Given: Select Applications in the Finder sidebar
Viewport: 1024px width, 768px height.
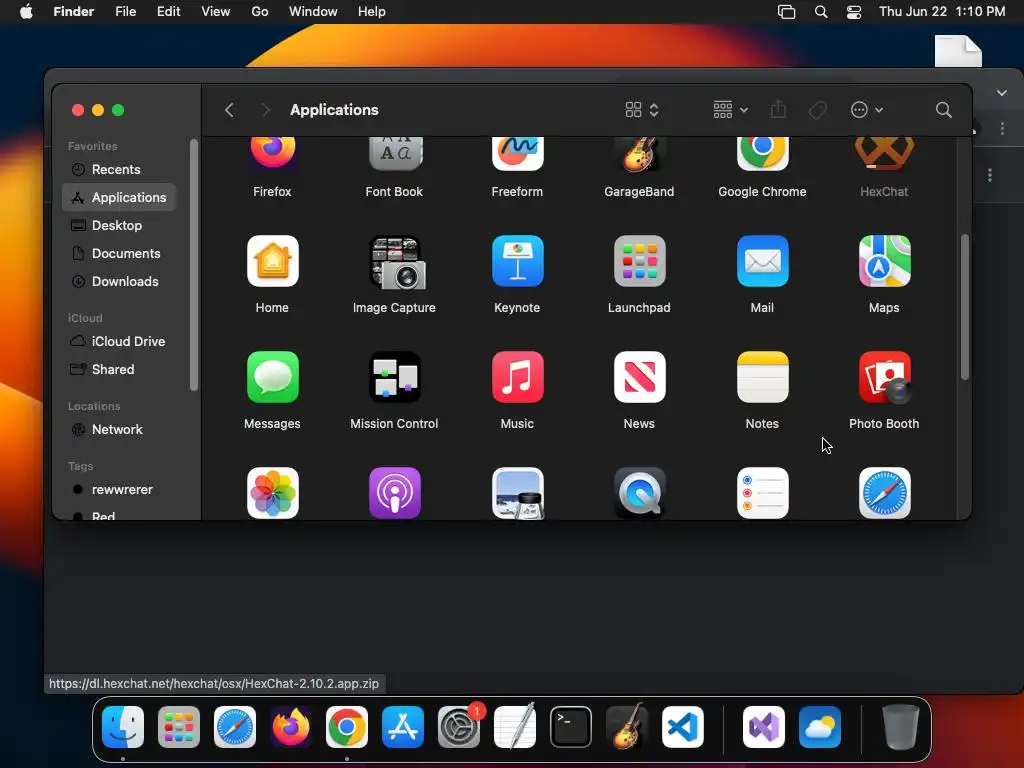Looking at the screenshot, I should [119, 197].
